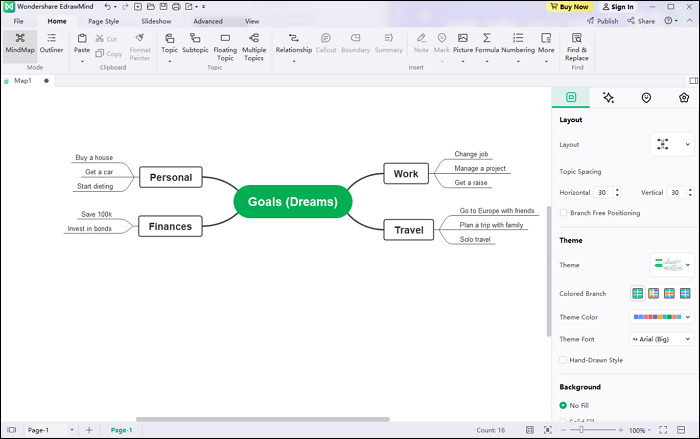Click the Redo arrow
The width and height of the screenshot is (700, 439).
pyautogui.click(x=125, y=7)
